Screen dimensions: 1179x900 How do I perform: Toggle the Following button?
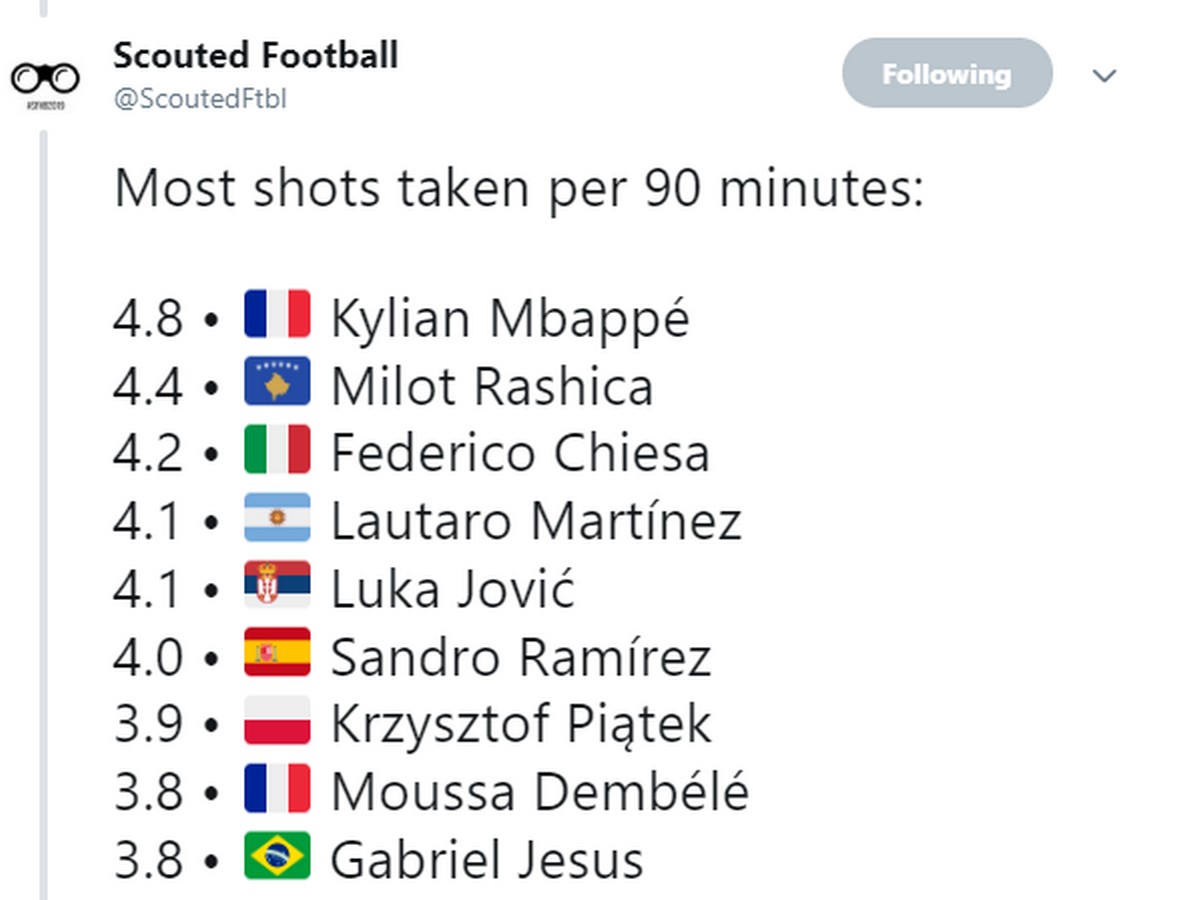click(946, 74)
